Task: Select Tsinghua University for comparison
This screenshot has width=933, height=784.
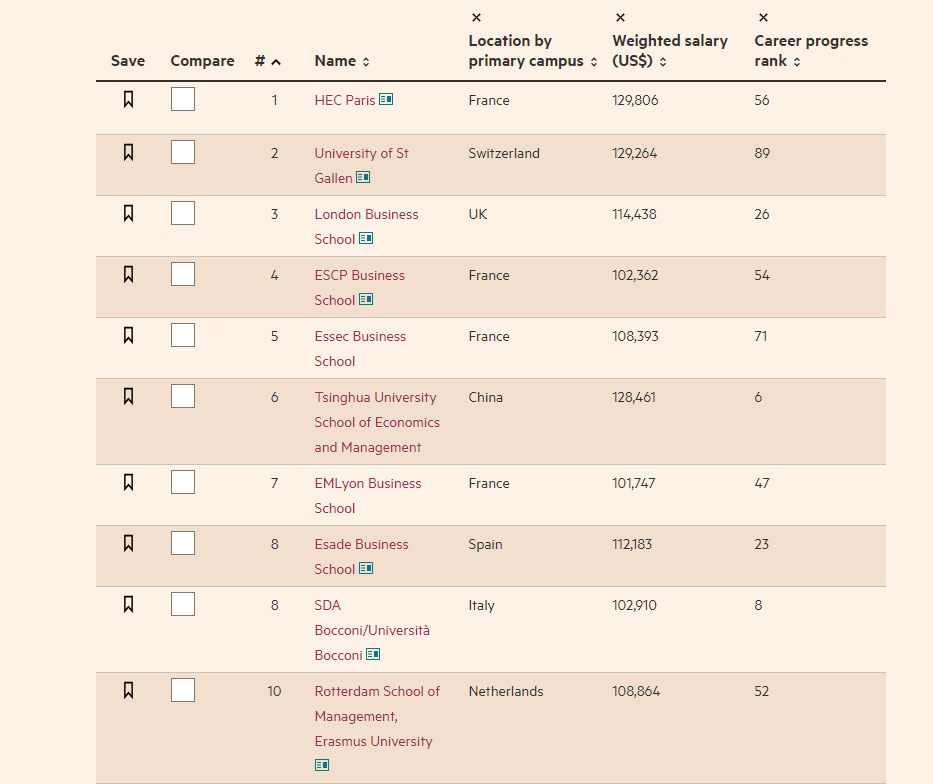Action: click(183, 396)
